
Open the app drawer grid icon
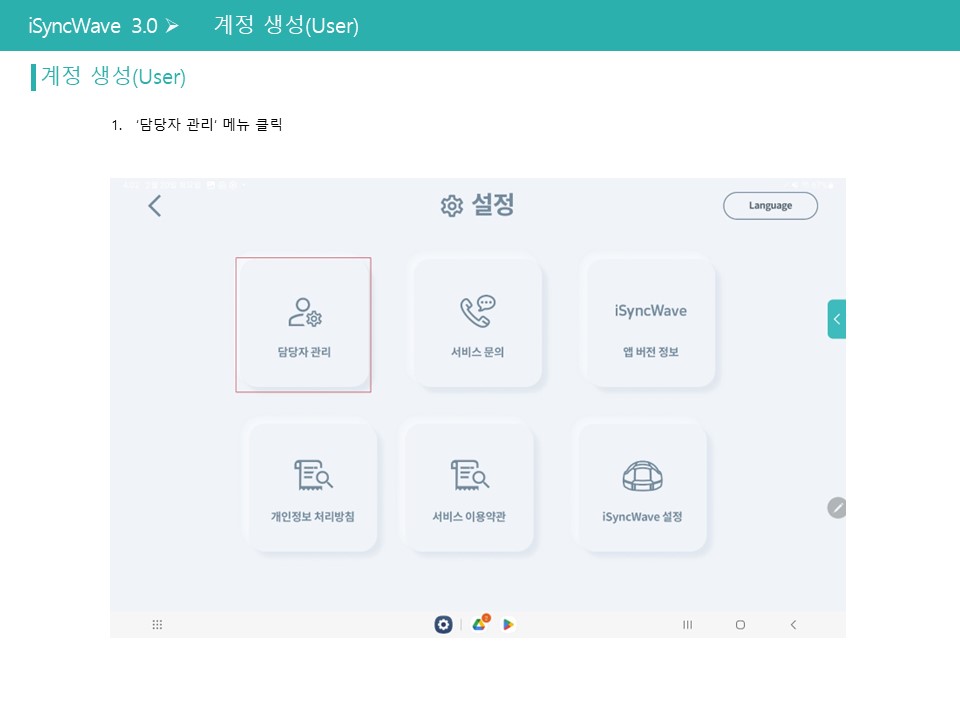coord(157,625)
